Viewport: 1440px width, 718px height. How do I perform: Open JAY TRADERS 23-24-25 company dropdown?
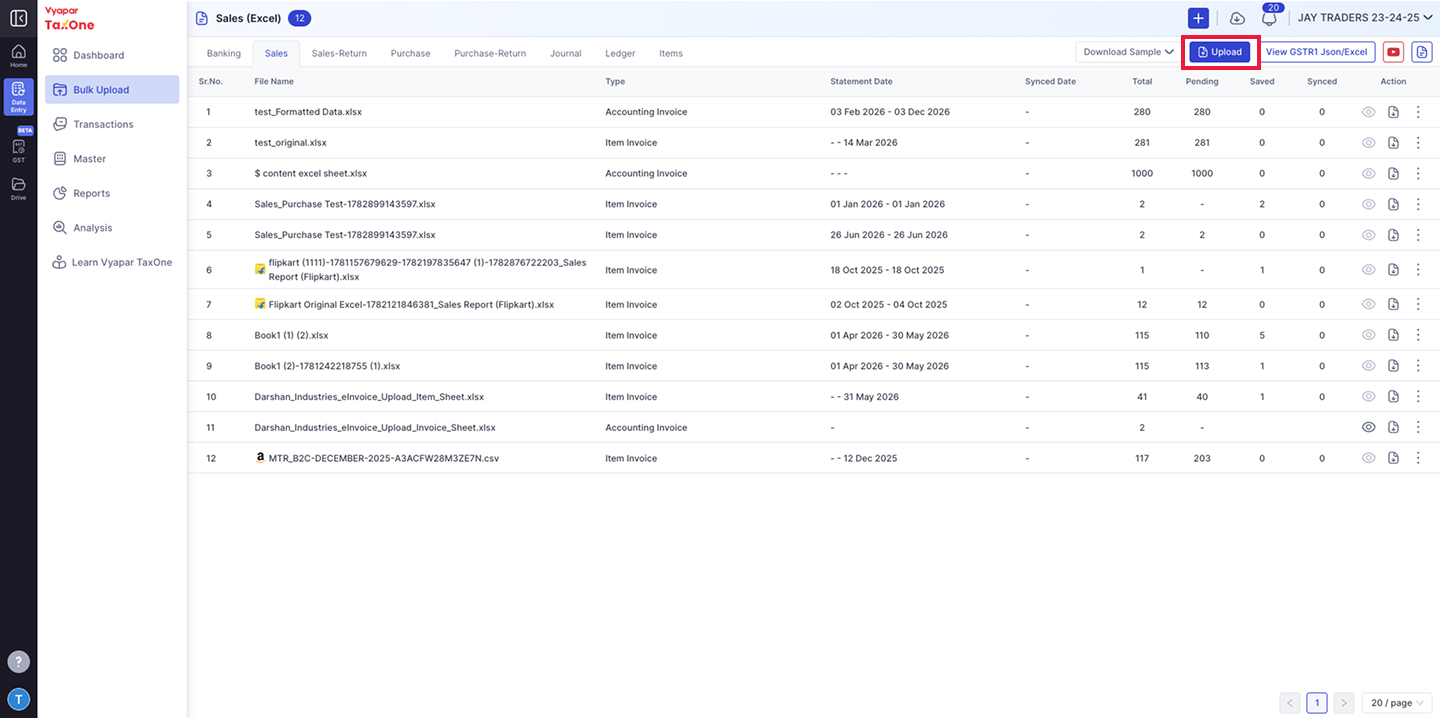point(1364,18)
